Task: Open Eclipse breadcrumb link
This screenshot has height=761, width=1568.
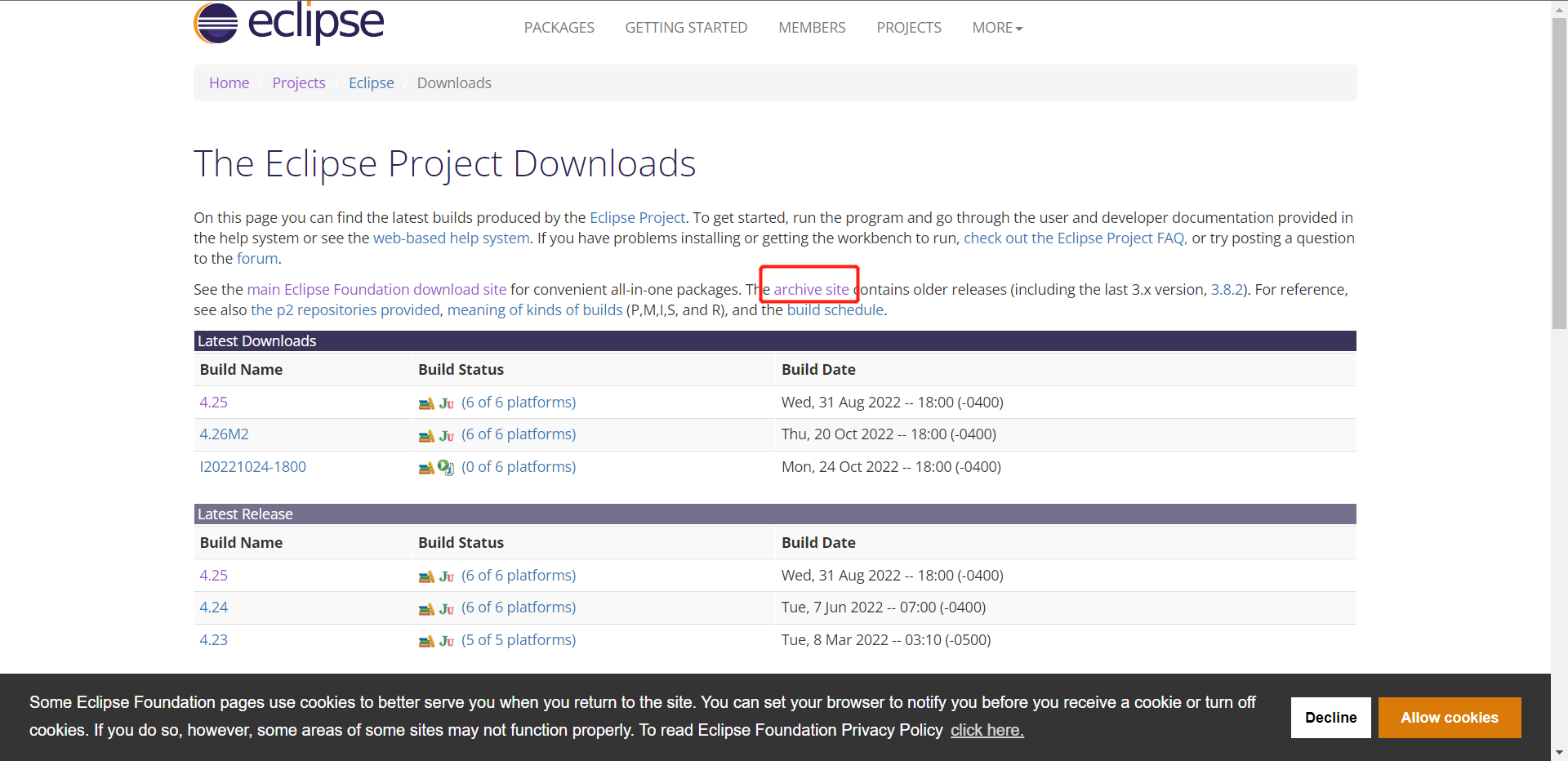Action: (x=371, y=83)
